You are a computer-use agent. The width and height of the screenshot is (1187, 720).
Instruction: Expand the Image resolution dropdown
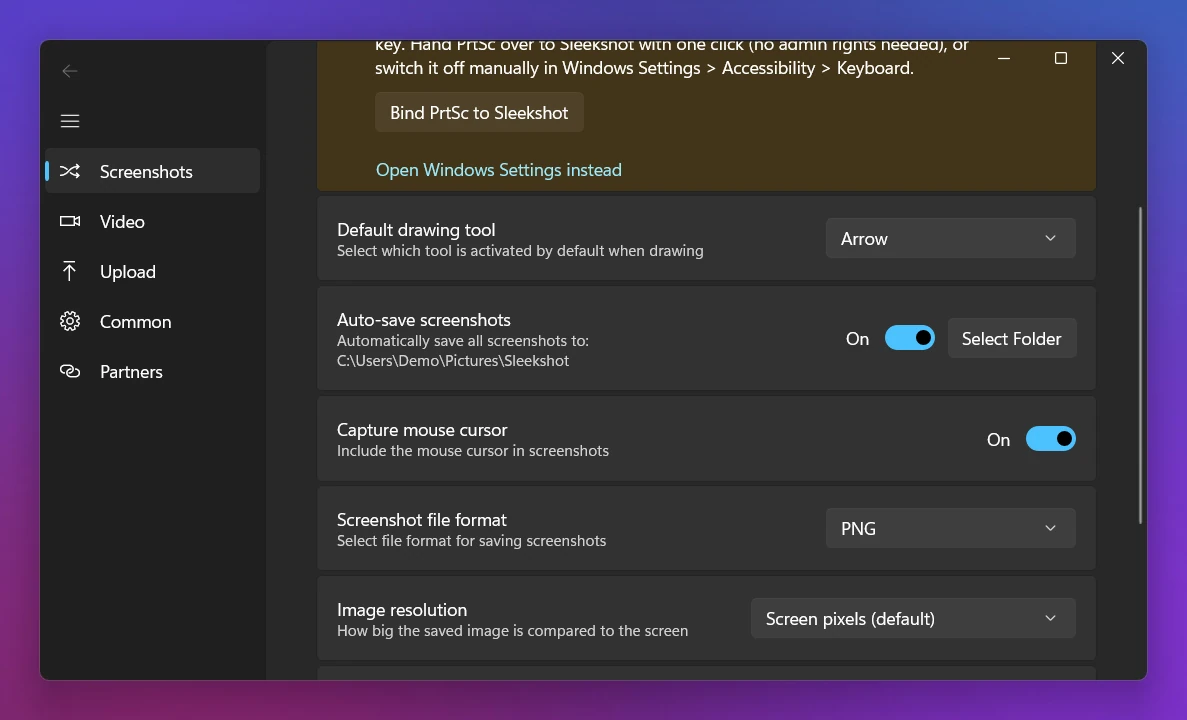(913, 619)
